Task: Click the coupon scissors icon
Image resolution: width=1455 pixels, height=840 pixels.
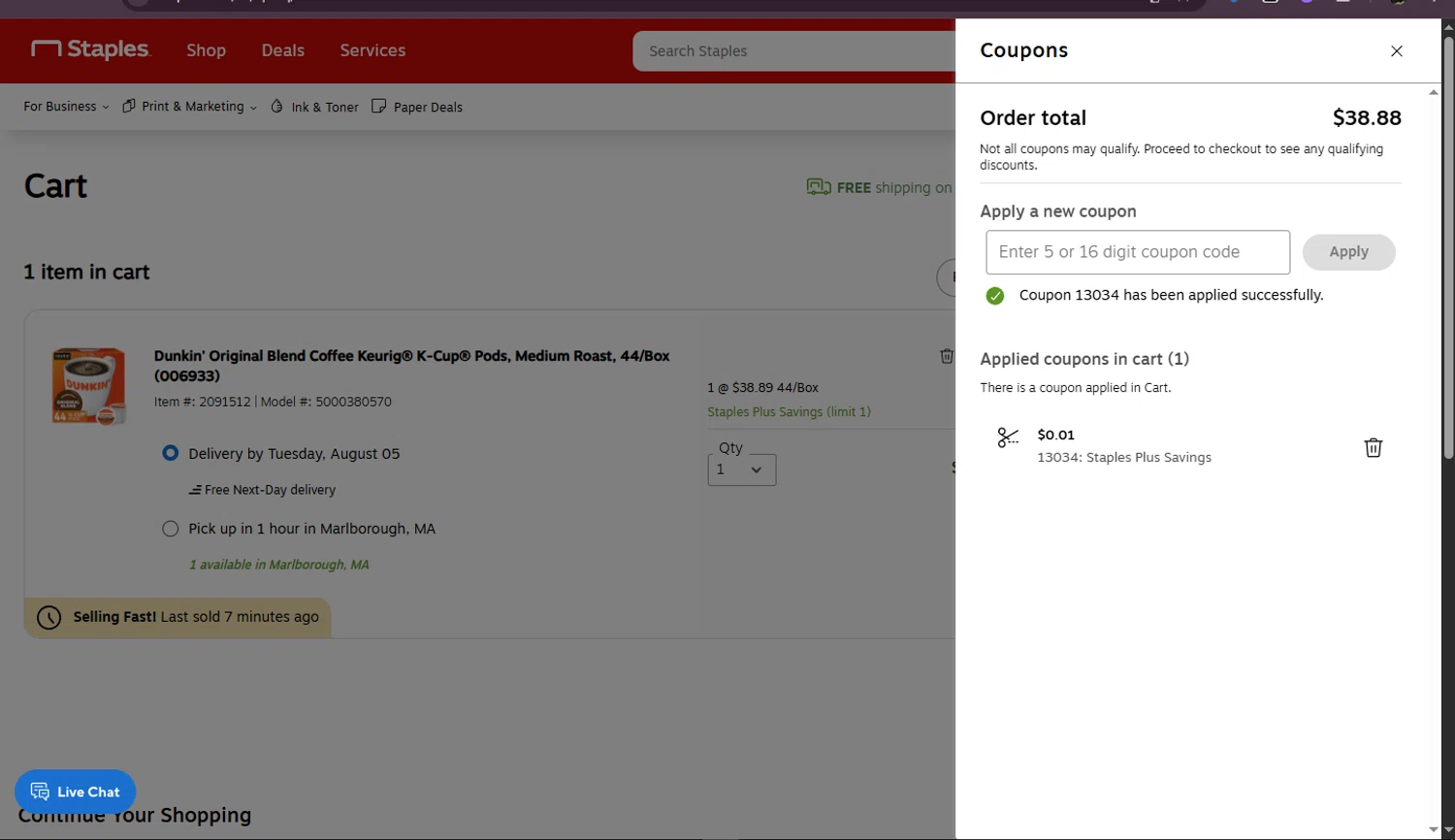Action: click(x=1008, y=438)
